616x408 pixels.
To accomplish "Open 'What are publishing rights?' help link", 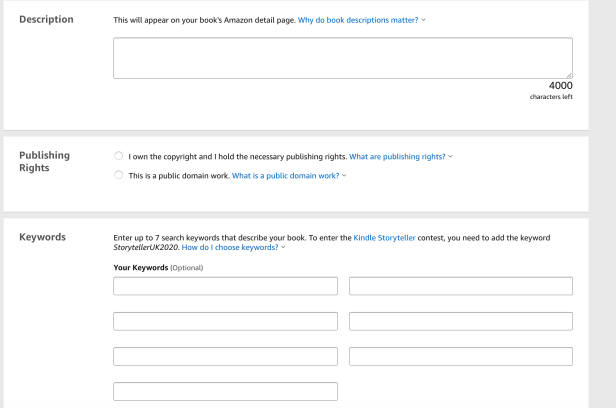I will point(397,156).
